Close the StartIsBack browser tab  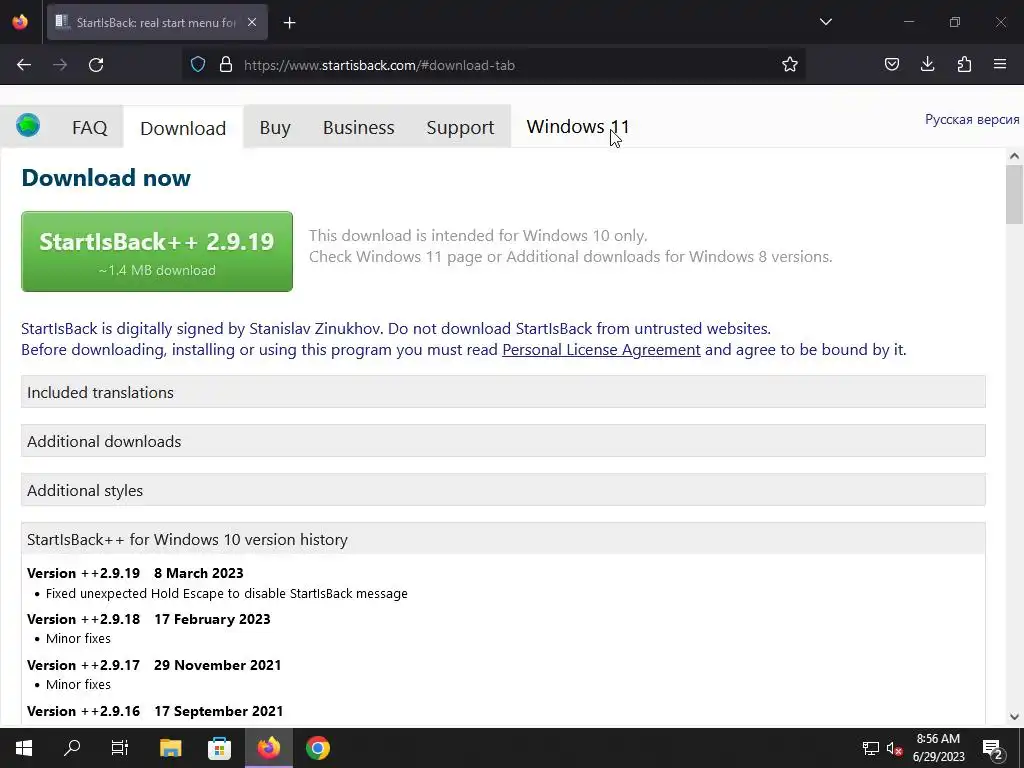[252, 22]
